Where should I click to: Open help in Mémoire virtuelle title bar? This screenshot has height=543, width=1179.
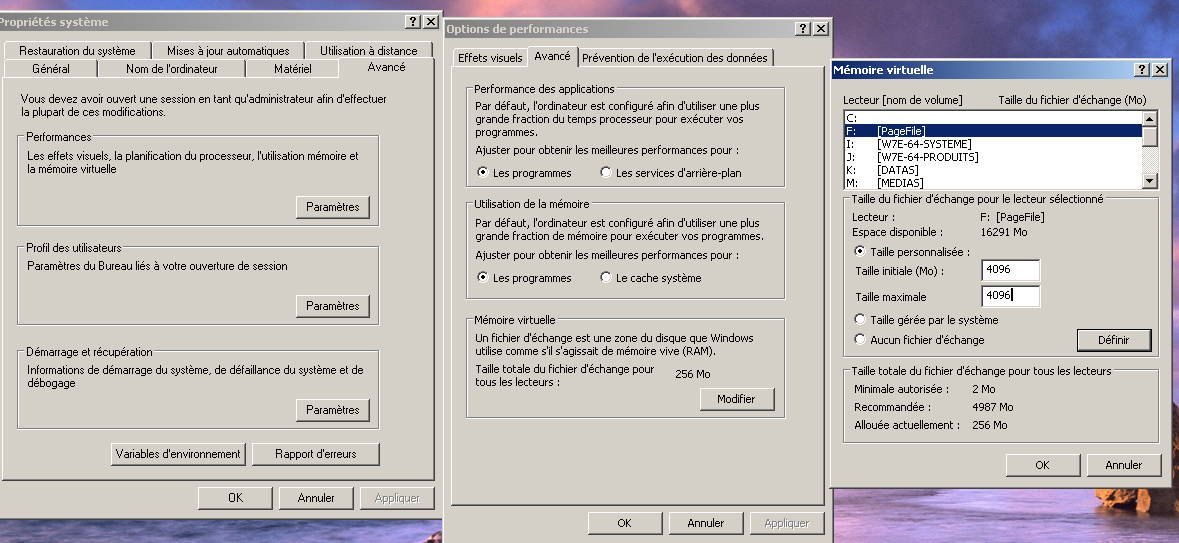click(1142, 69)
